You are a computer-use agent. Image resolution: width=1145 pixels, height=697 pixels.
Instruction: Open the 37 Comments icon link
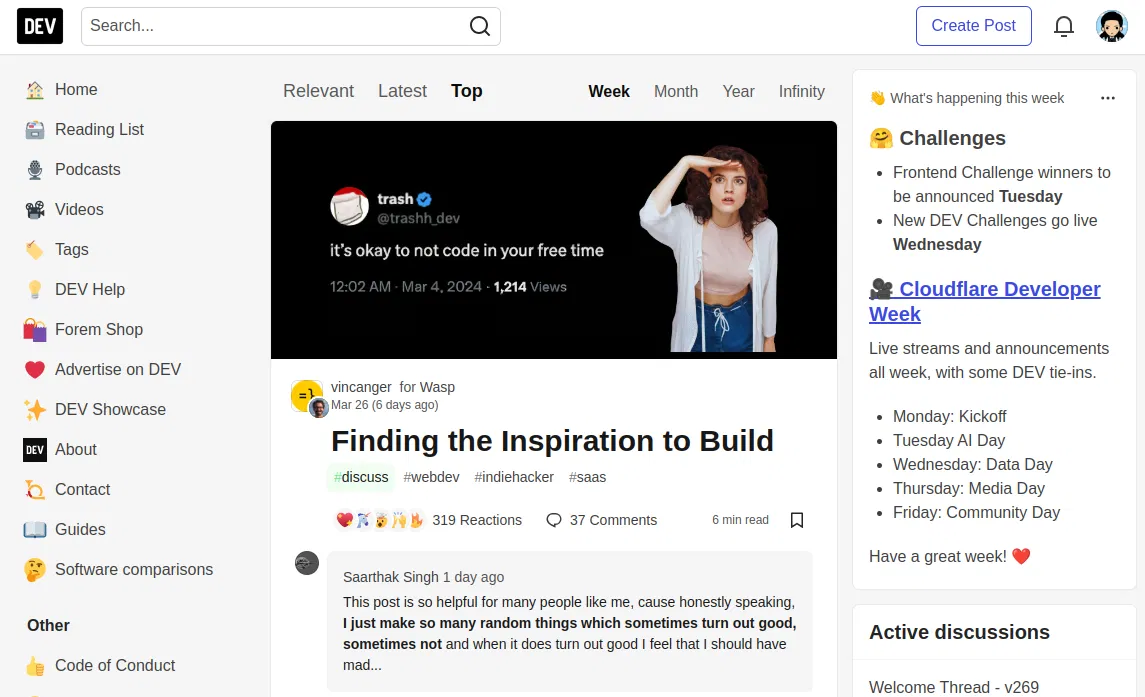[x=554, y=520]
